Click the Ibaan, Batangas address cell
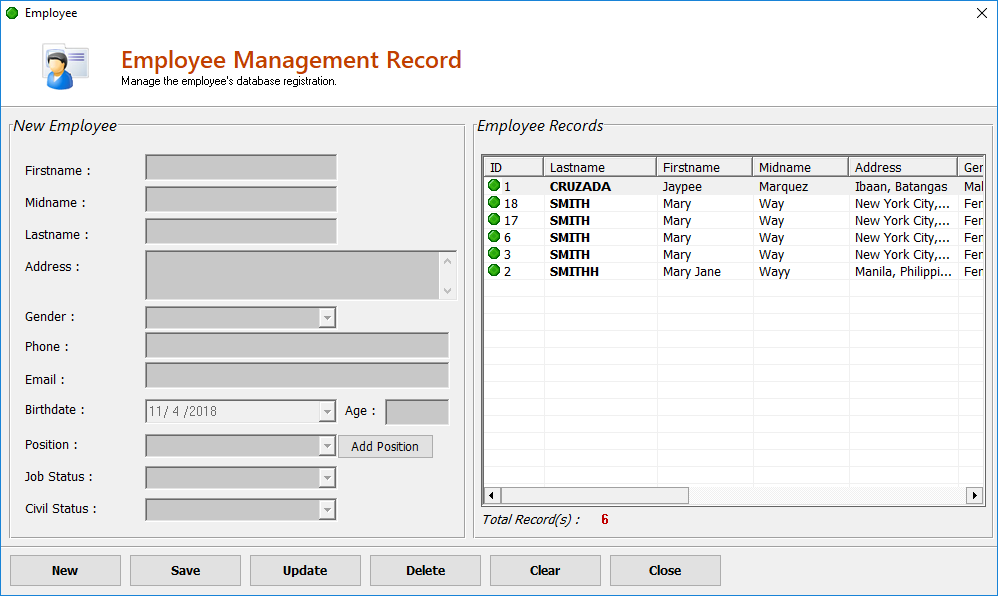The height and width of the screenshot is (596, 998). [x=901, y=187]
